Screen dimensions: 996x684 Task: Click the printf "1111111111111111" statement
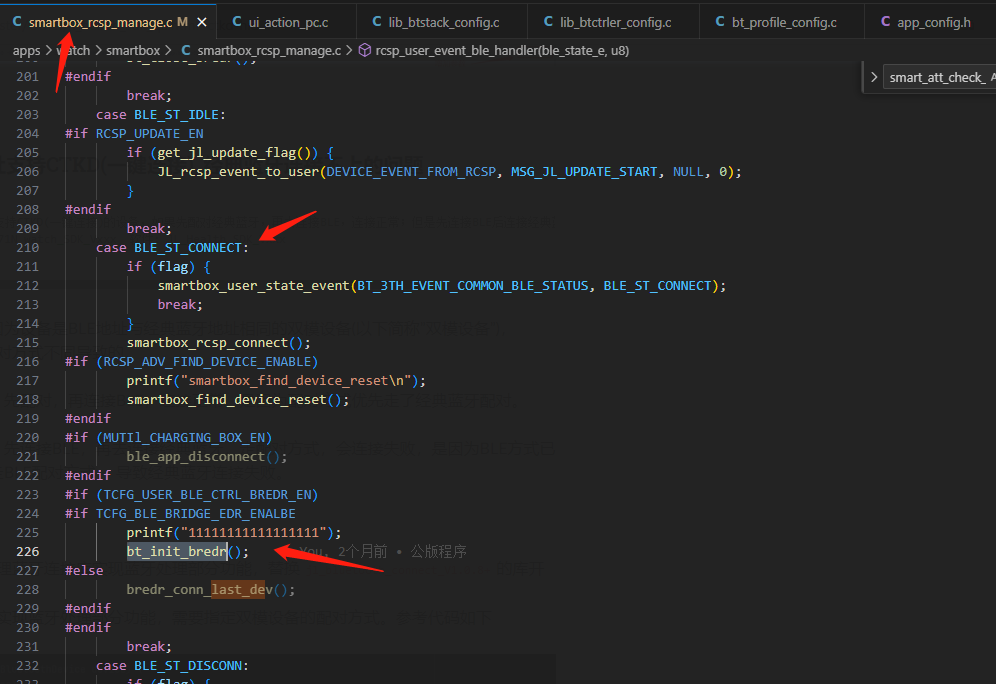(234, 533)
